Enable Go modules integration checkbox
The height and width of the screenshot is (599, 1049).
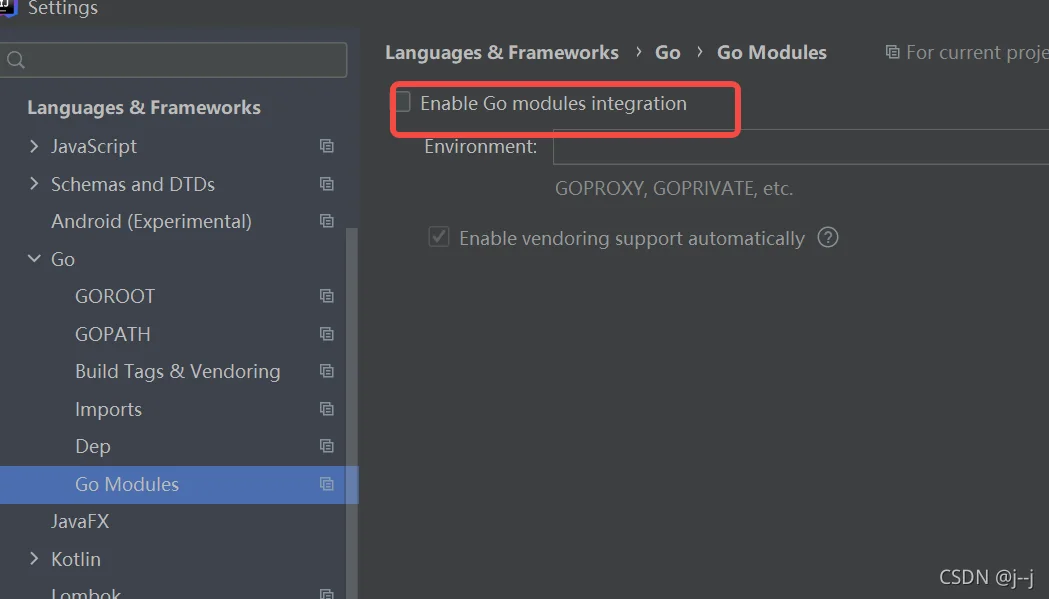(403, 102)
